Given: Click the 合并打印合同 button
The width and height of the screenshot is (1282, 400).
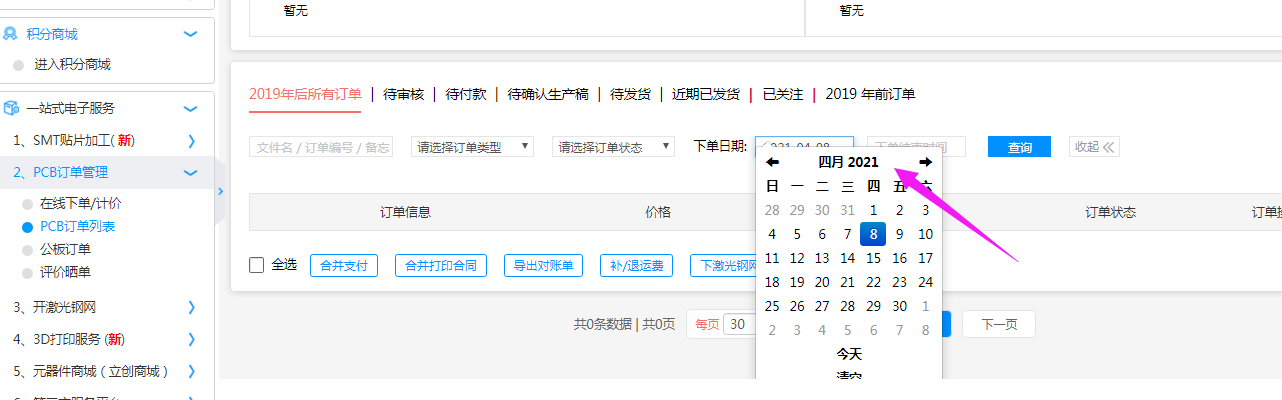Looking at the screenshot, I should tap(441, 266).
